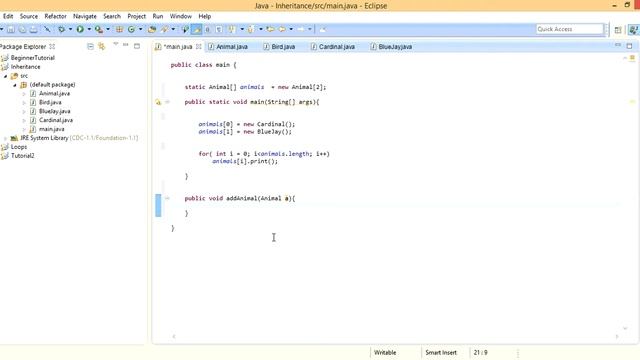Open the Navigate menu
Viewport: 640px width, 360px height.
click(85, 16)
